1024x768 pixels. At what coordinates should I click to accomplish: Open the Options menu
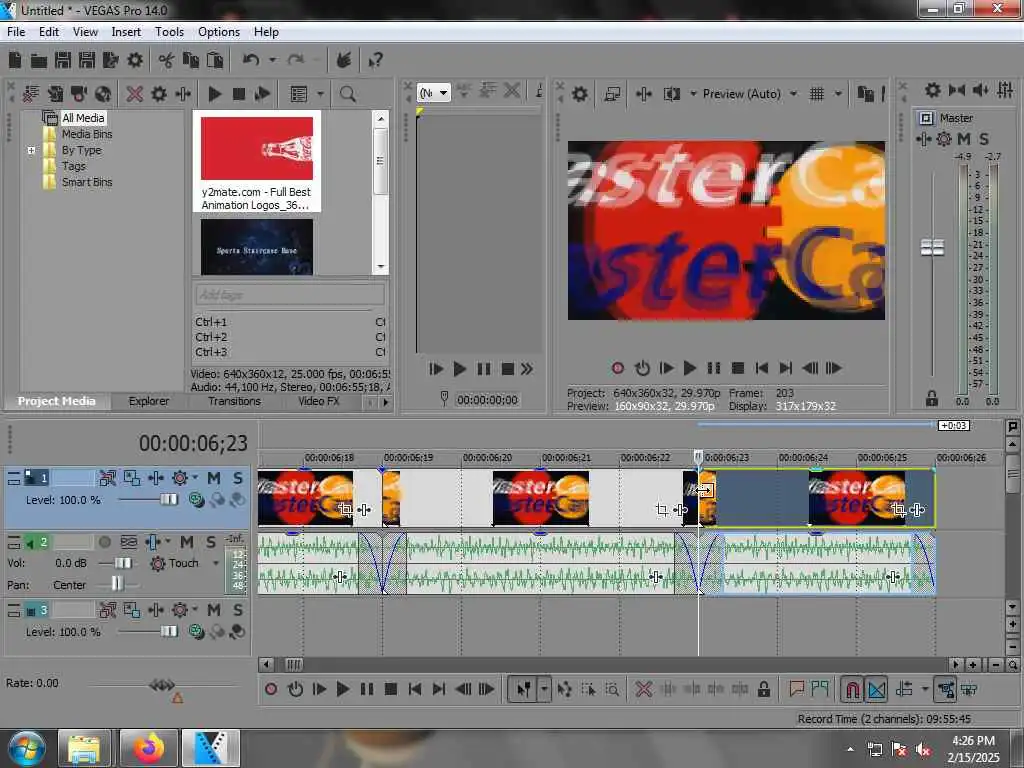[x=219, y=31]
